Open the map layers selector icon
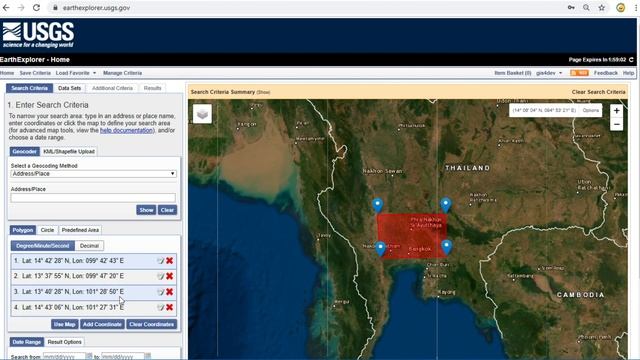This screenshot has height=360, width=640. click(x=202, y=113)
